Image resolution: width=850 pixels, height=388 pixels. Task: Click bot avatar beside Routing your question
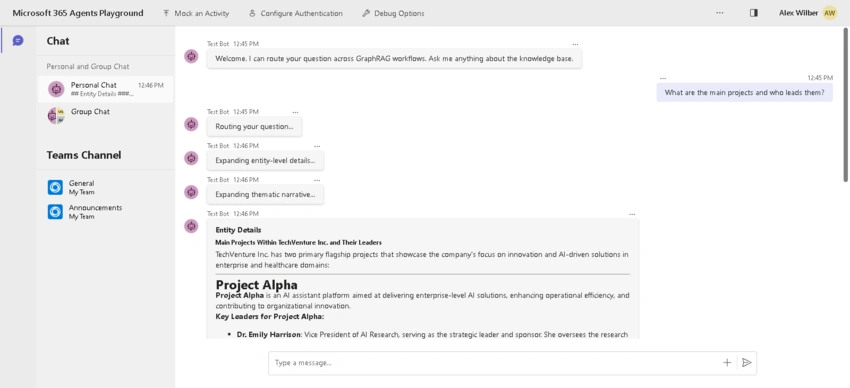click(191, 124)
